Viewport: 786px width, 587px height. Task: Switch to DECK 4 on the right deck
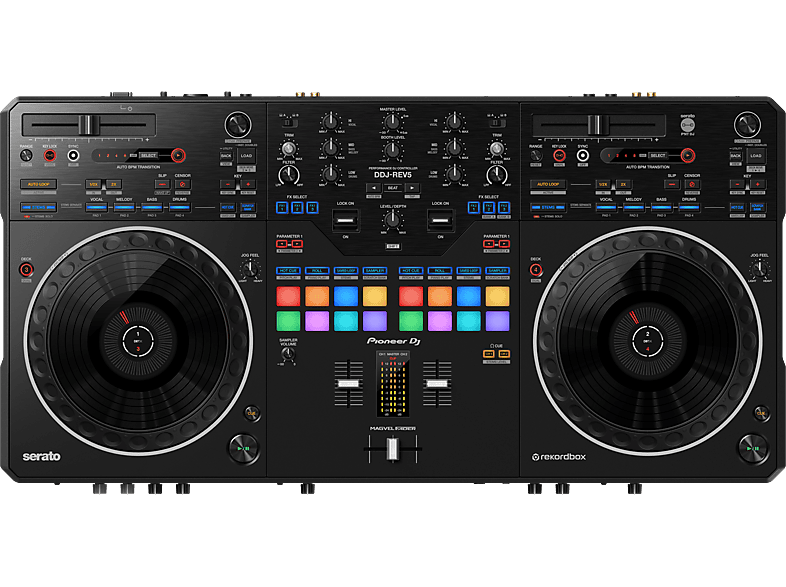536,270
